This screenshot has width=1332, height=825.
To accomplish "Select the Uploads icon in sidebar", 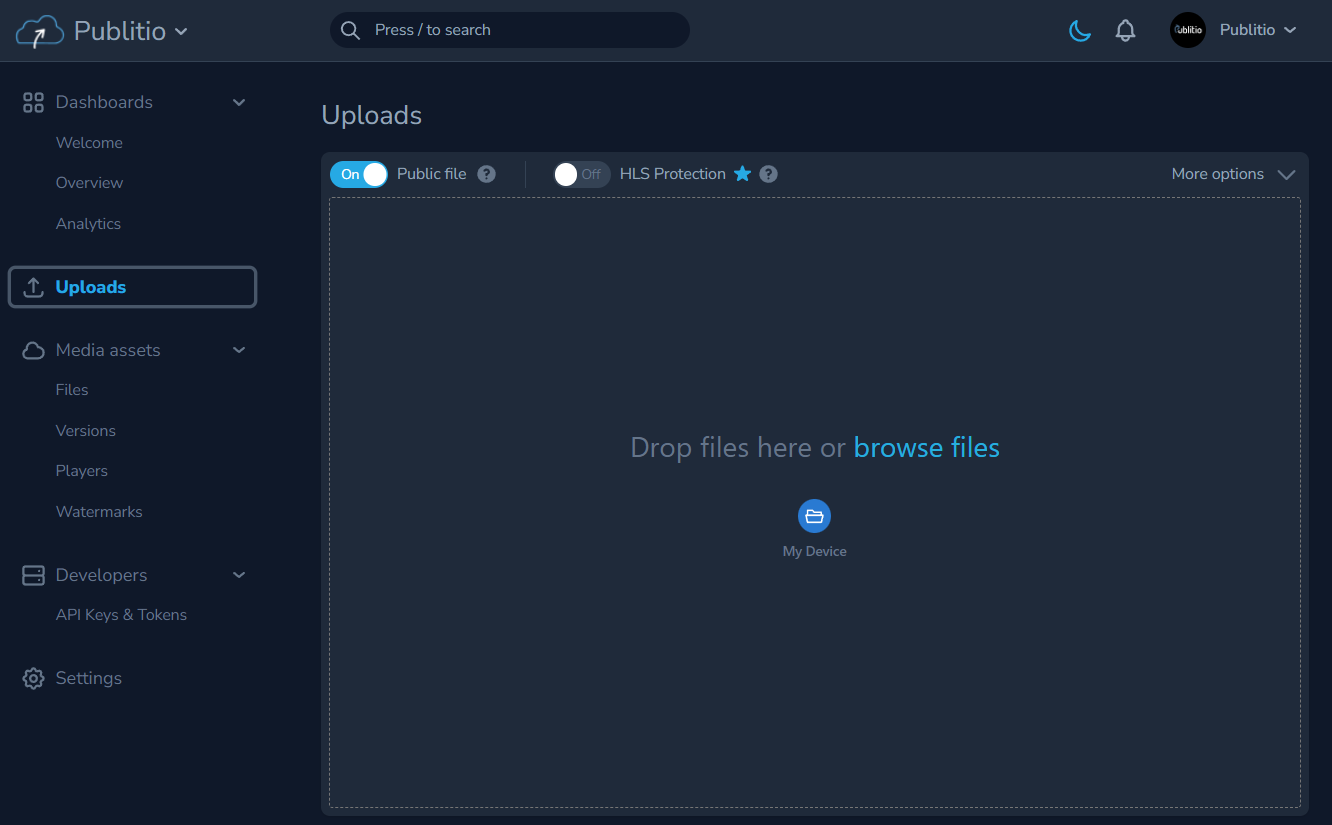I will [33, 287].
